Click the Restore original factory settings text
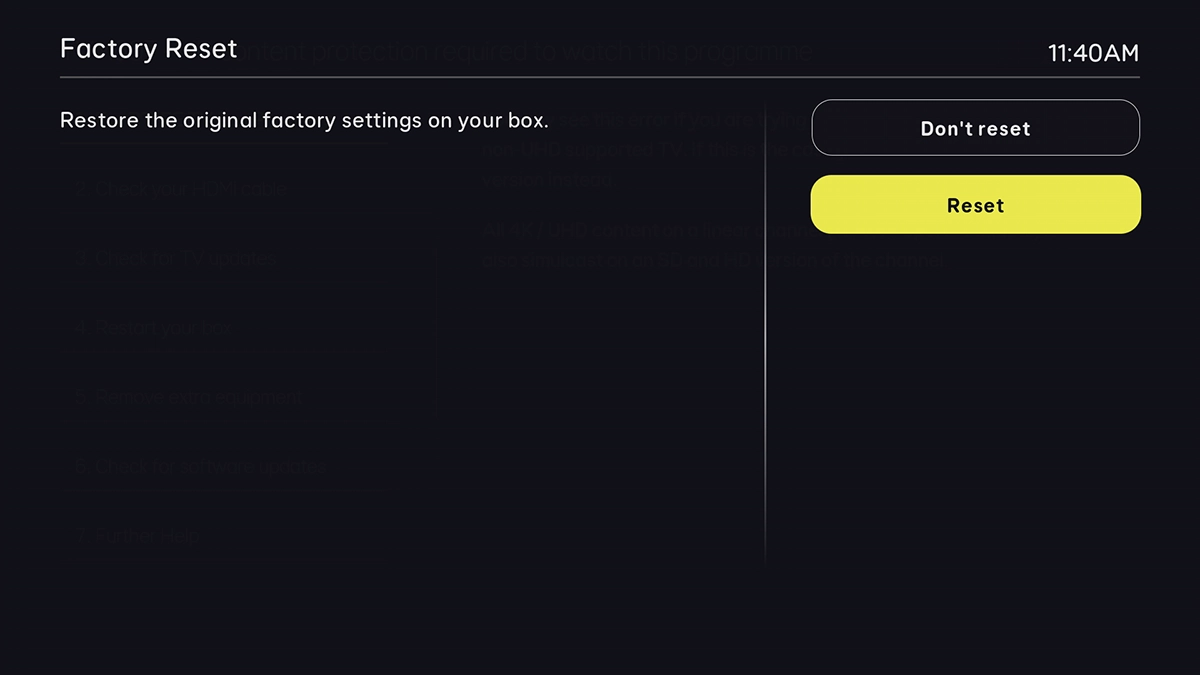 (304, 121)
